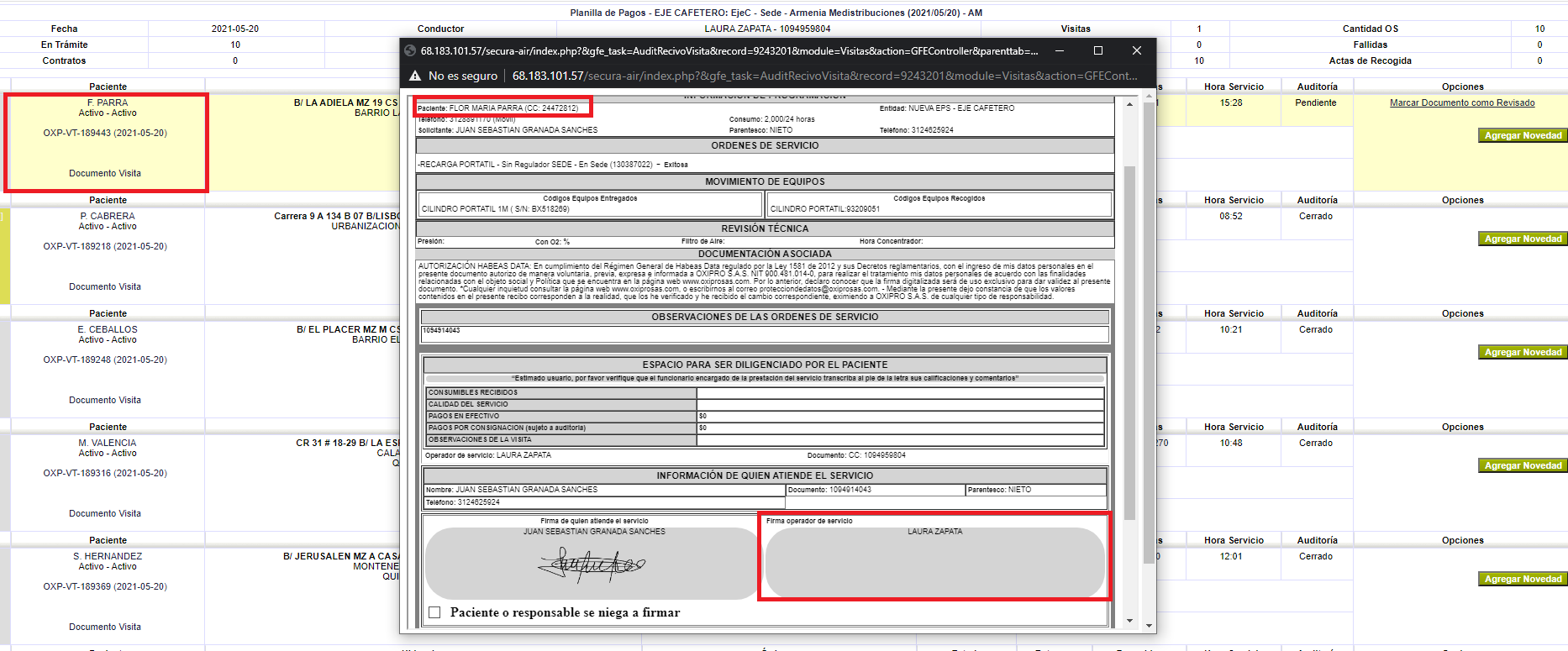Screen dimensions: 1568x651
Task: Click observation value 1094914043
Action: tap(441, 330)
